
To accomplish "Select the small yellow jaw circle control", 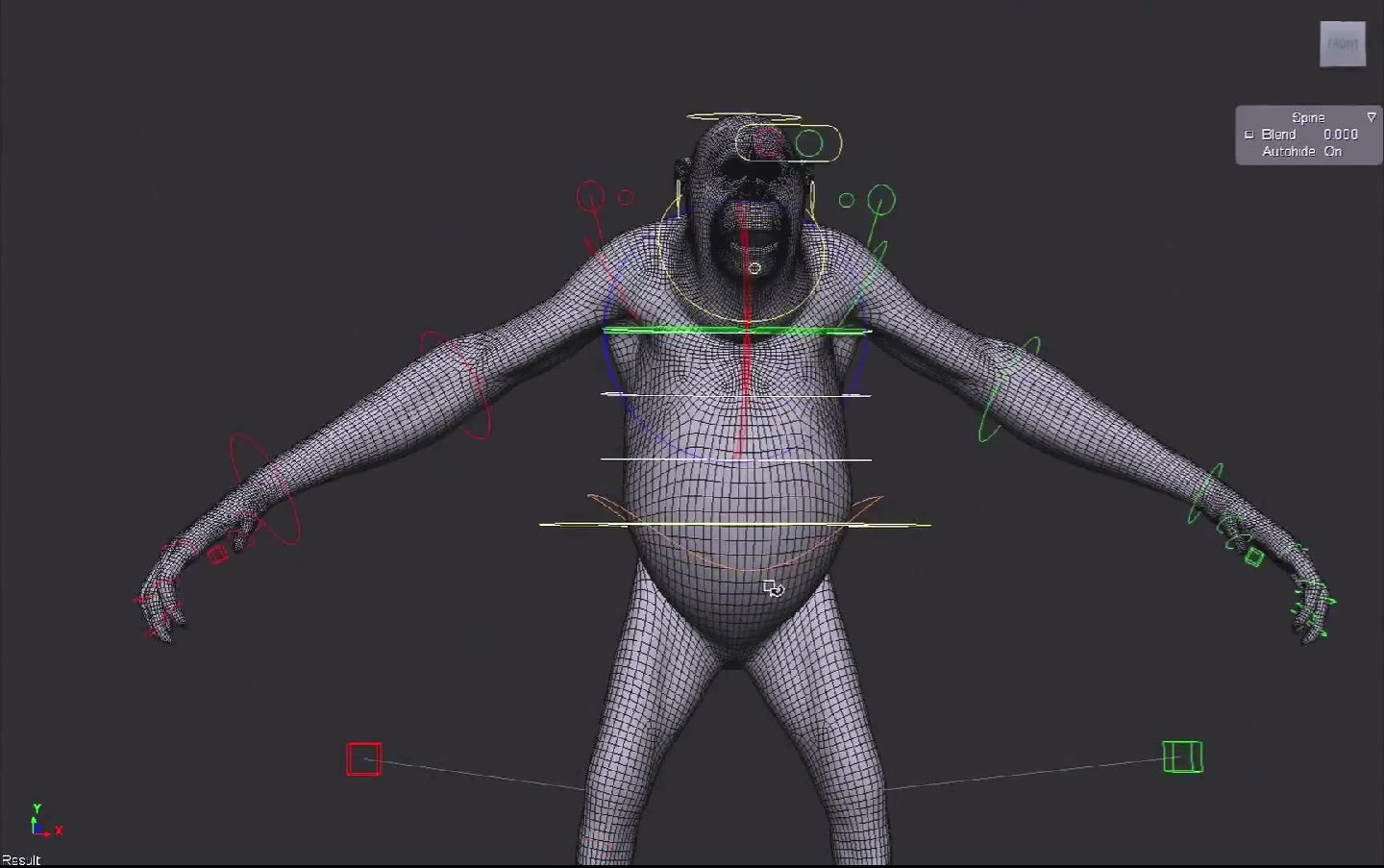I will pyautogui.click(x=754, y=268).
